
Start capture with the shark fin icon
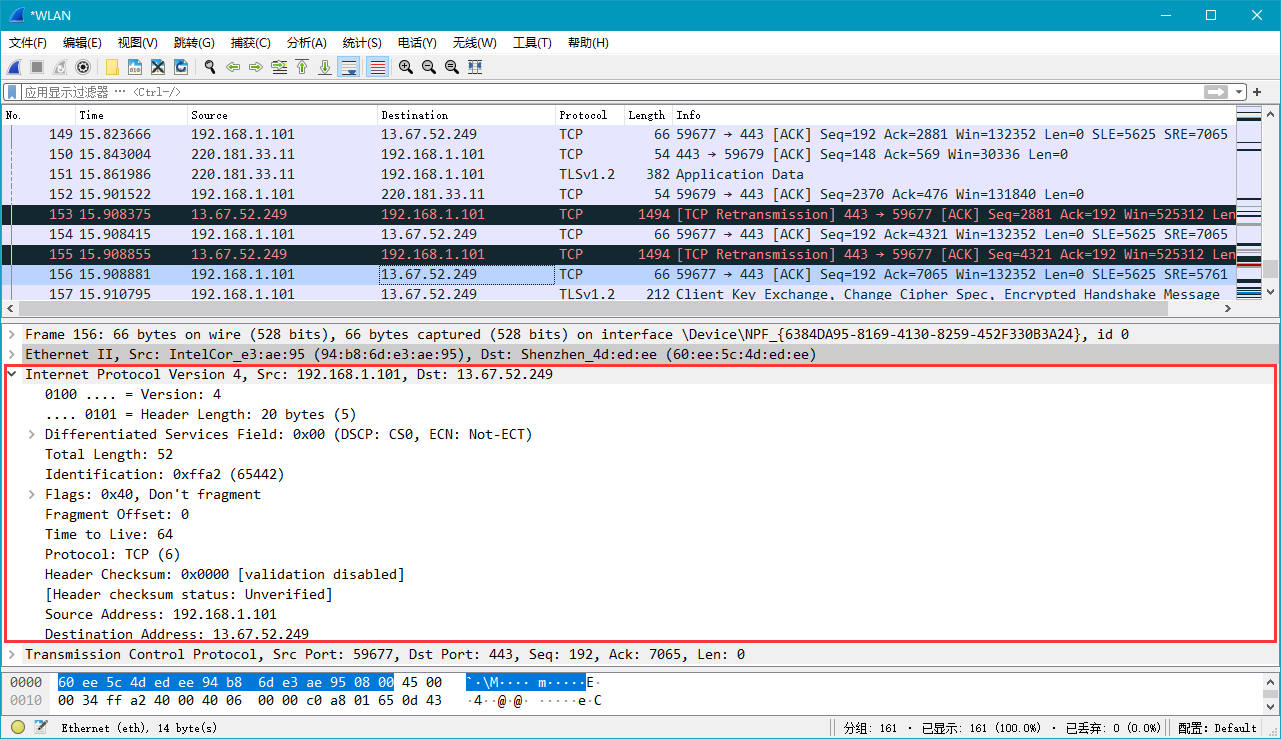14,67
